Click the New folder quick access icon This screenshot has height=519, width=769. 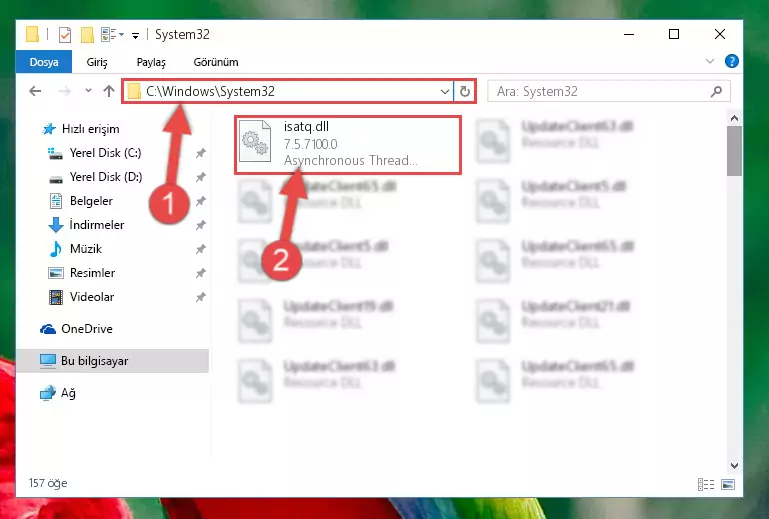click(x=87, y=34)
